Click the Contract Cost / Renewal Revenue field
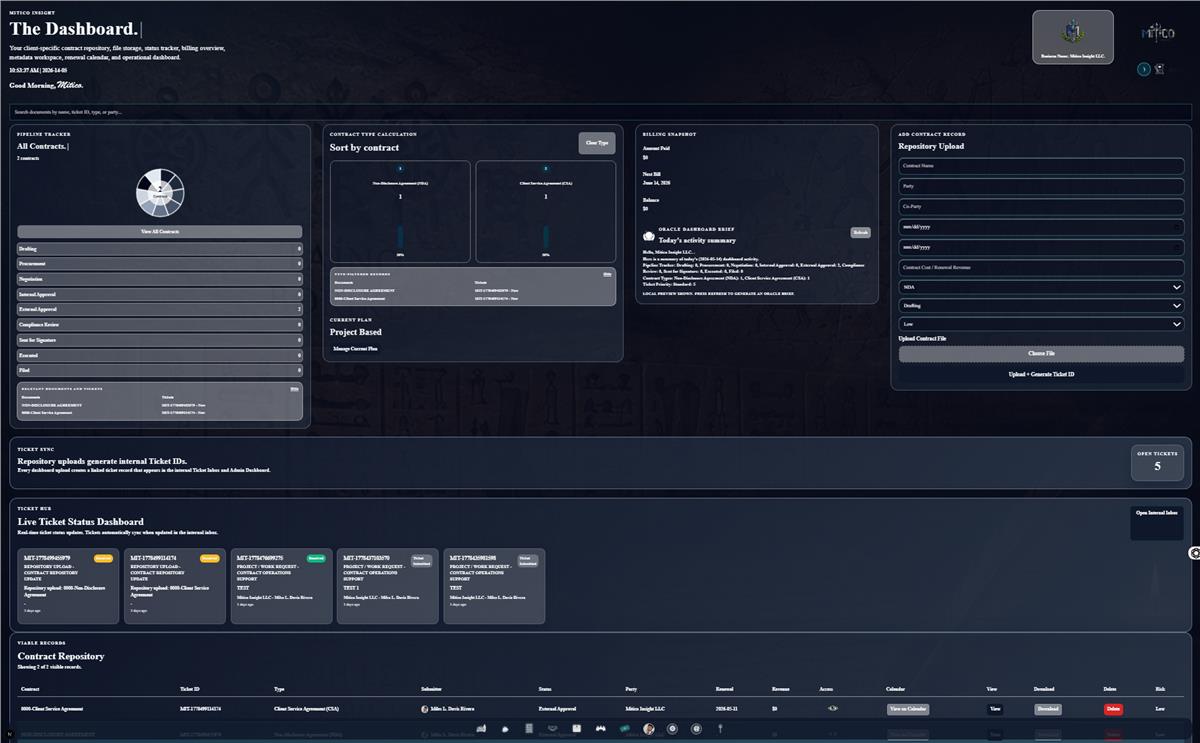Screen dimensions: 1200x743 pyautogui.click(x=1041, y=267)
